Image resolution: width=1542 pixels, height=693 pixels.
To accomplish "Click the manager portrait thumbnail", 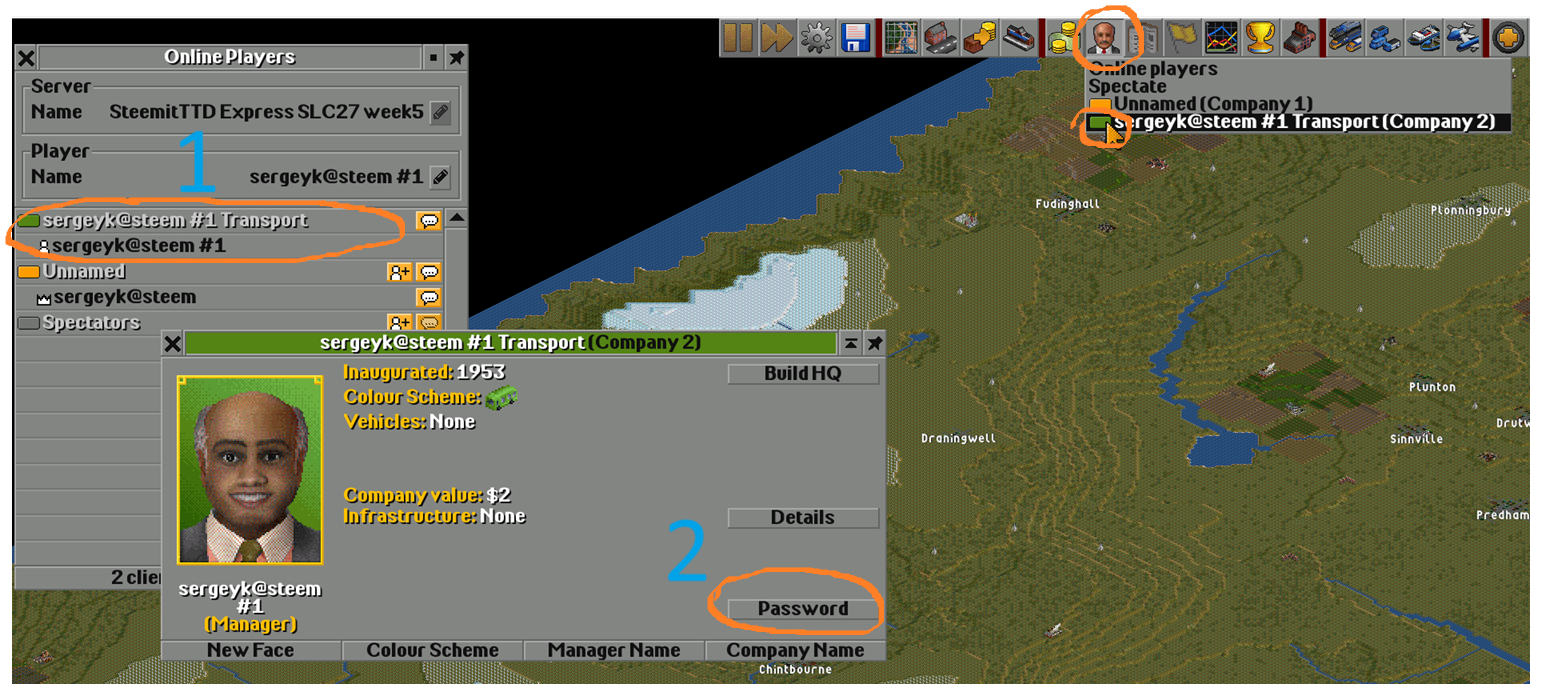I will point(250,470).
